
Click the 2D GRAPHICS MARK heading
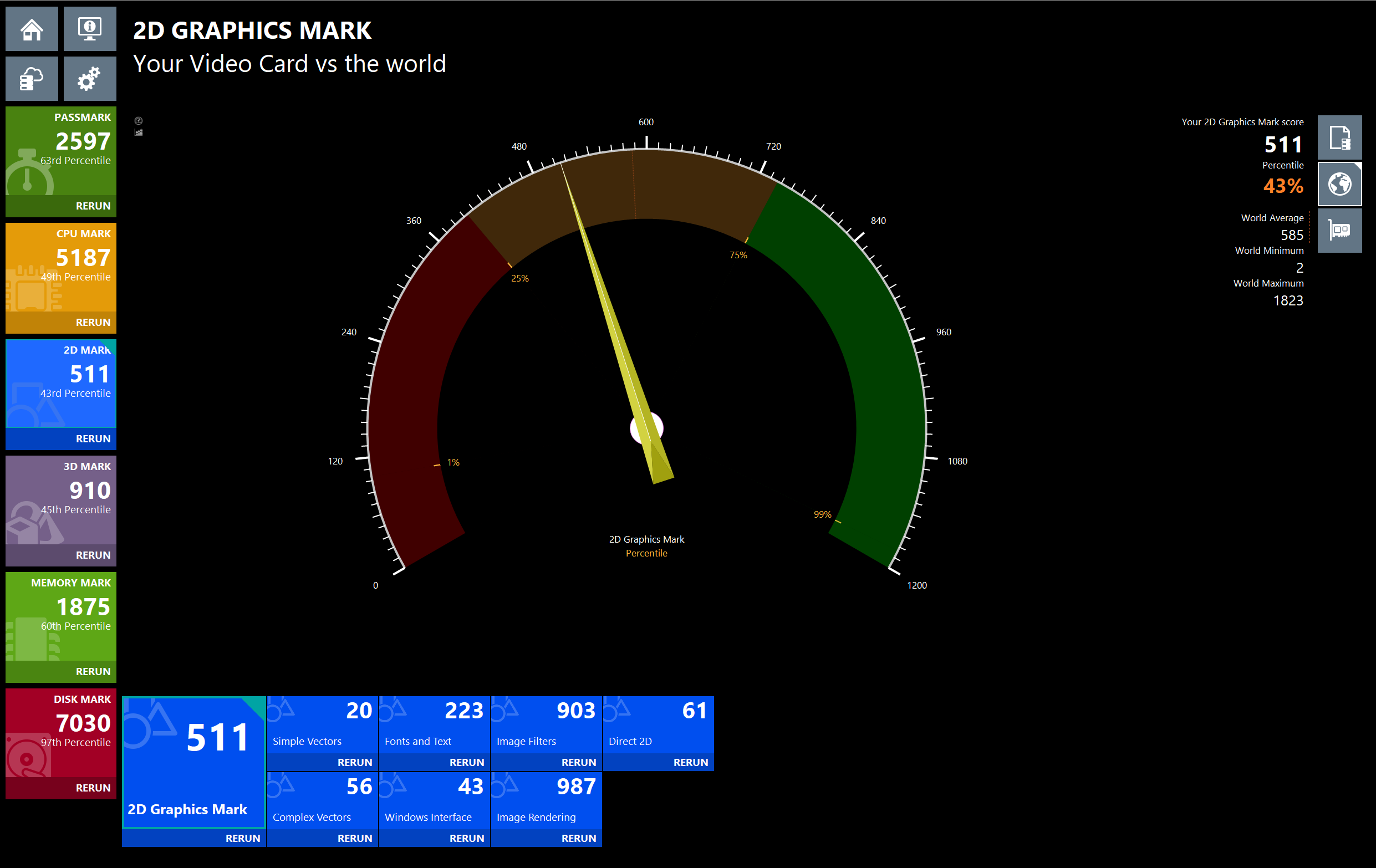click(x=252, y=30)
